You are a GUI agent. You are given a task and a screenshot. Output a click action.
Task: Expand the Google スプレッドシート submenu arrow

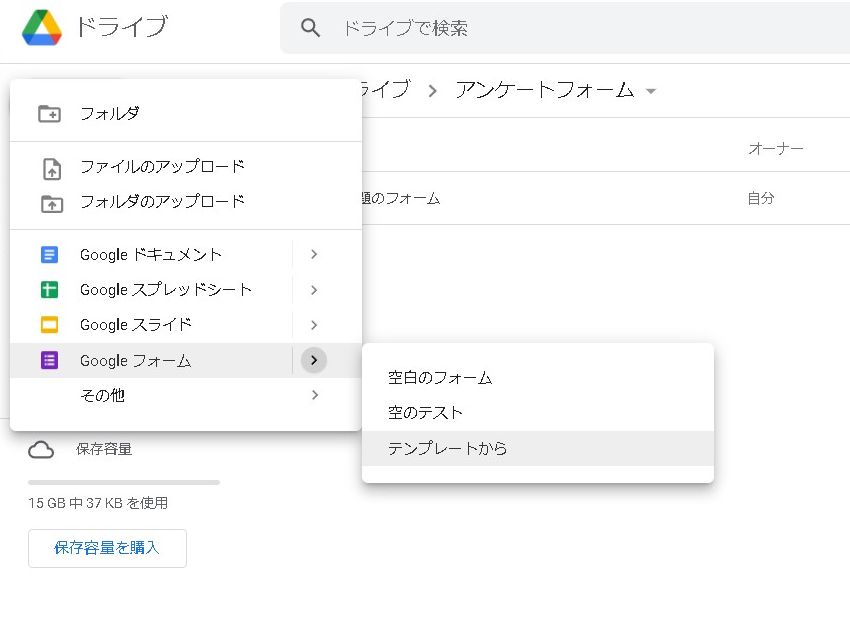(314, 290)
